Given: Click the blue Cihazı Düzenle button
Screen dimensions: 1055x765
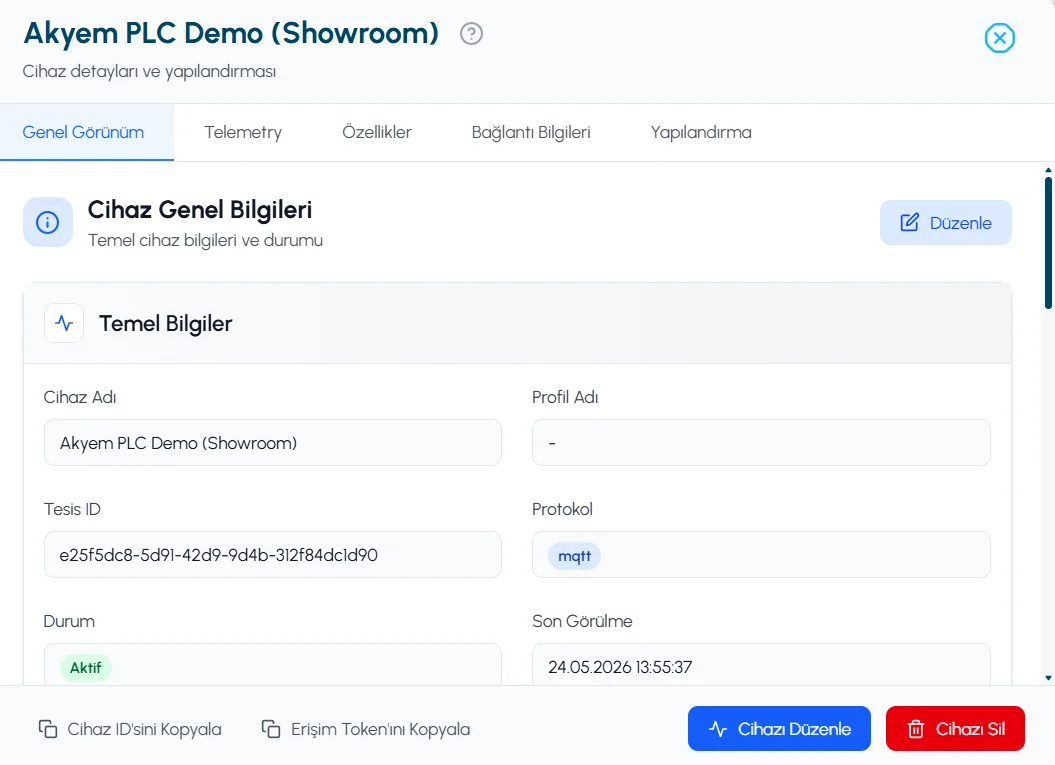Looking at the screenshot, I should point(779,729).
